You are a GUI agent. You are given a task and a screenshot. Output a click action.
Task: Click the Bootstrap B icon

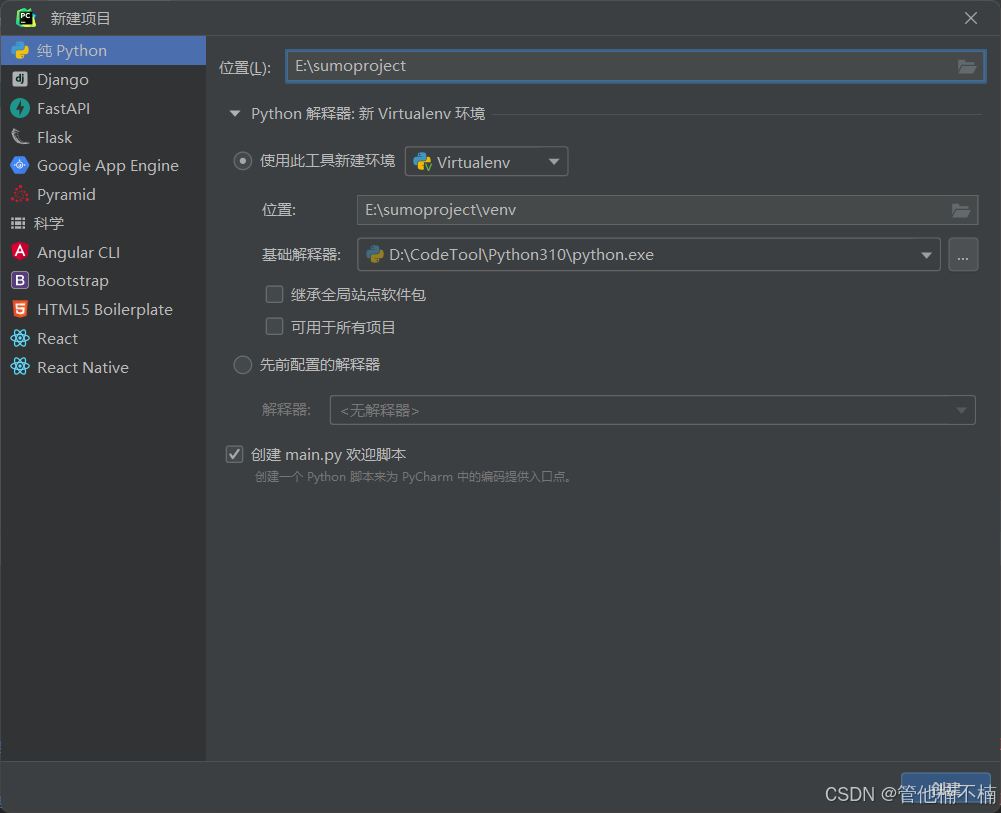(x=20, y=280)
